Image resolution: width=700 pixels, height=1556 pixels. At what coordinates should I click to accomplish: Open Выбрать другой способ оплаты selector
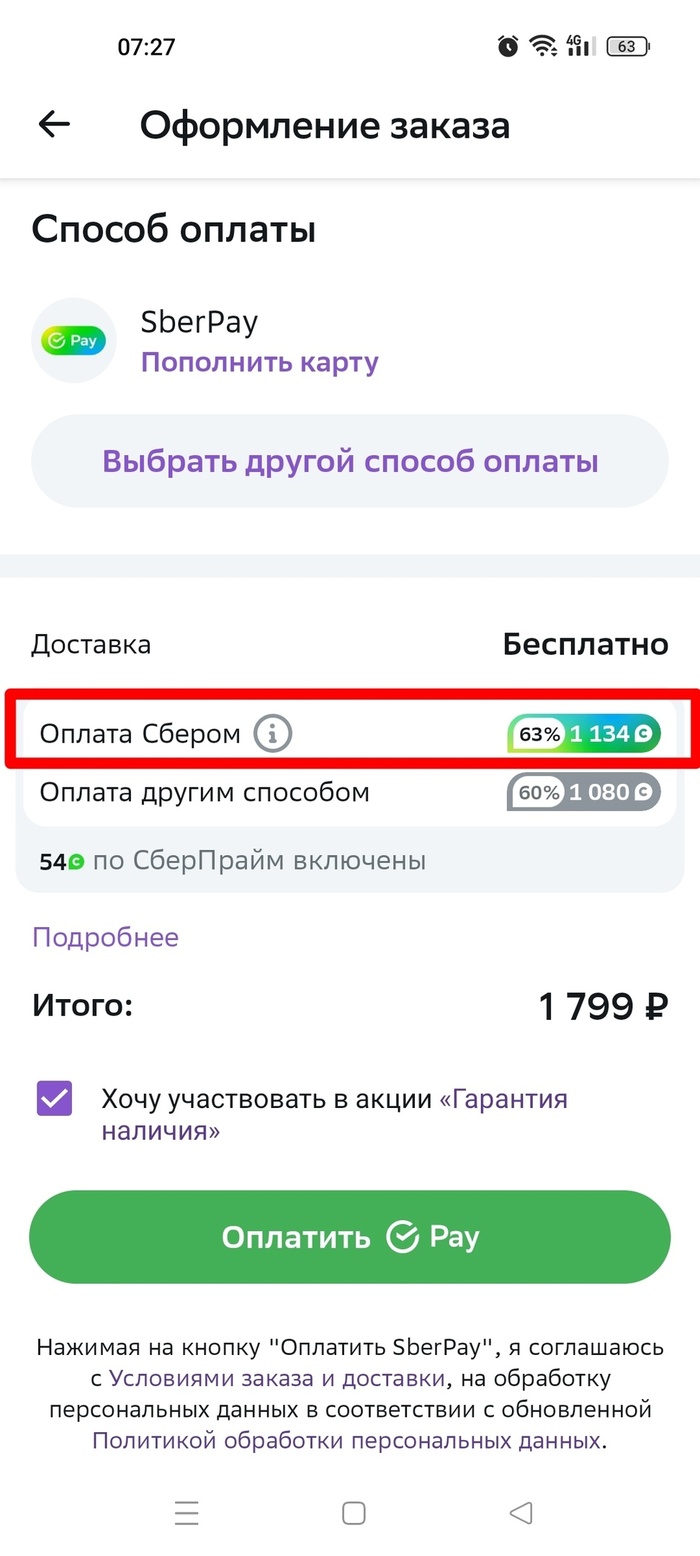[350, 461]
